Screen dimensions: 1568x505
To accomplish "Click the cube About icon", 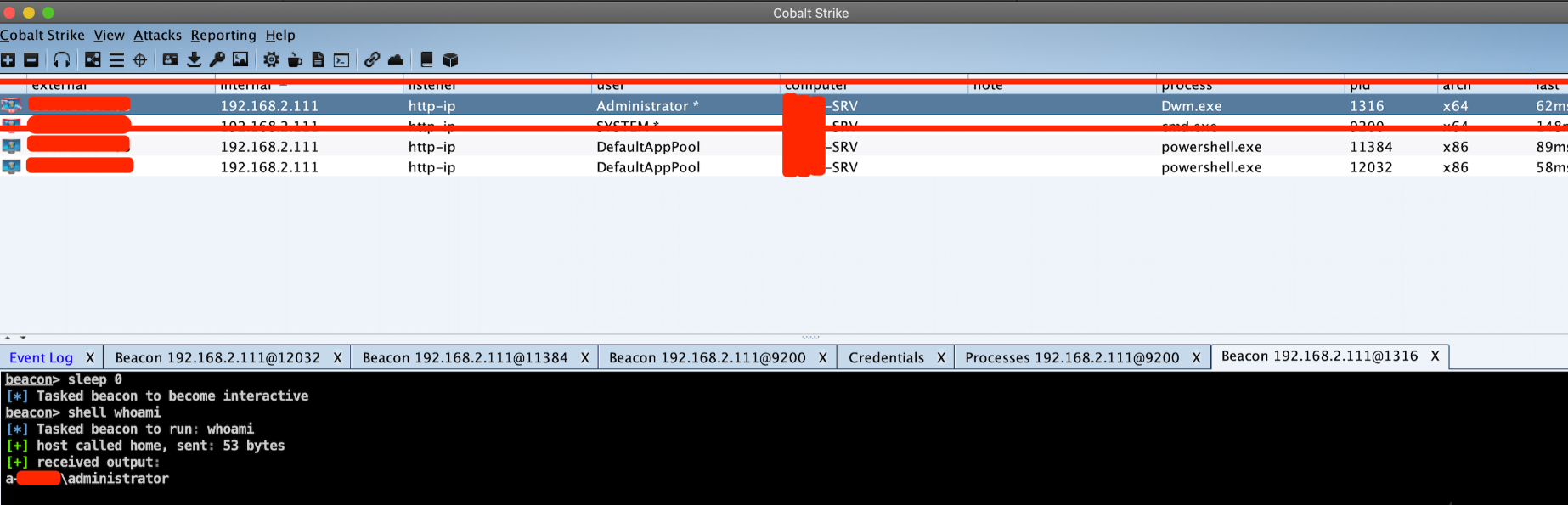I will [x=450, y=59].
